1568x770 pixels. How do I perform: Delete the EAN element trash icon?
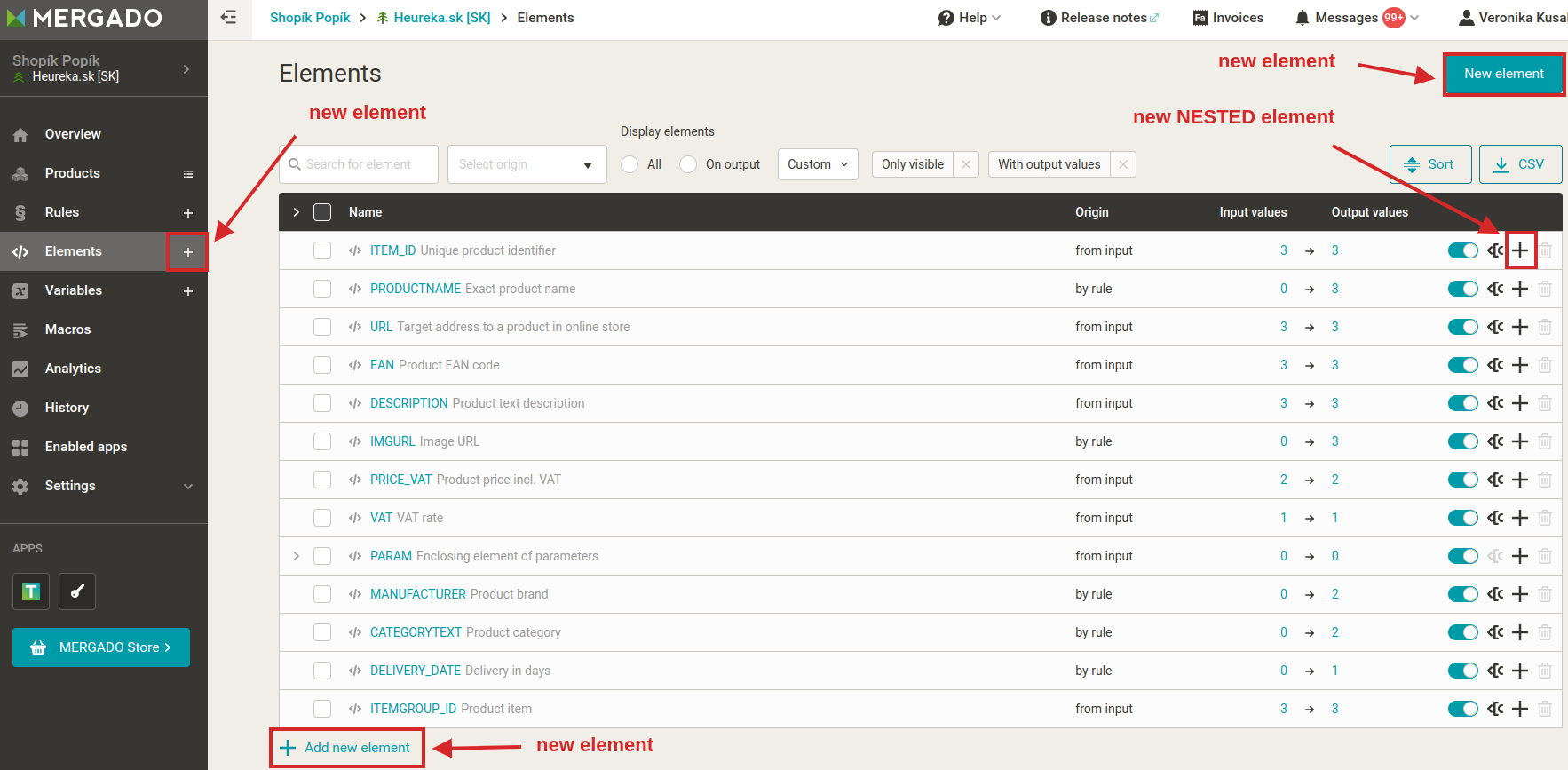click(1545, 365)
